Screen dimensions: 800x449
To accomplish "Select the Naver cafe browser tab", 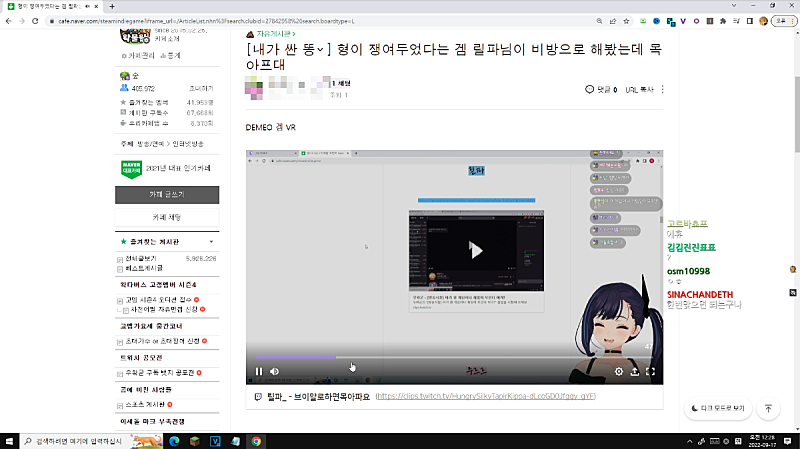I will click(48, 6).
